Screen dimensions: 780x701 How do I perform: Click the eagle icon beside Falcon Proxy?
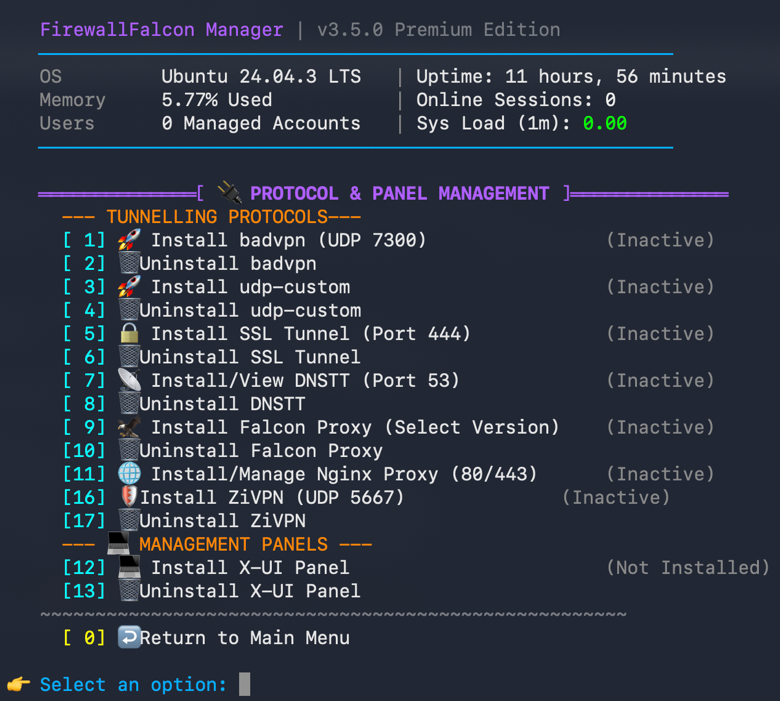pyautogui.click(x=129, y=427)
